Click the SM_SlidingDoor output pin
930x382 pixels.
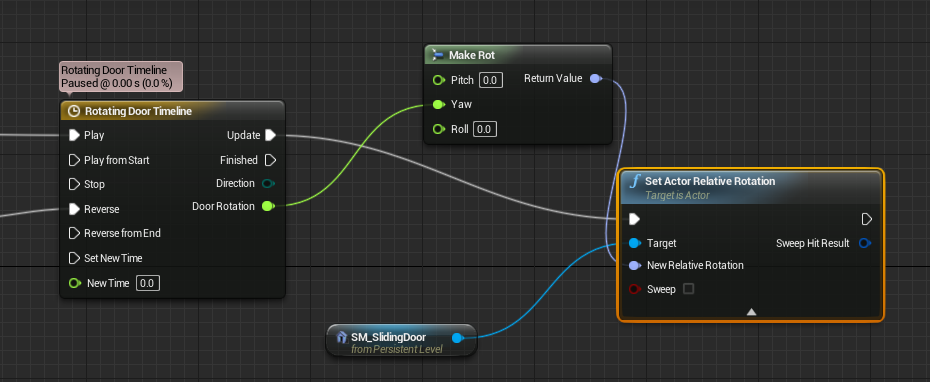[x=457, y=338]
